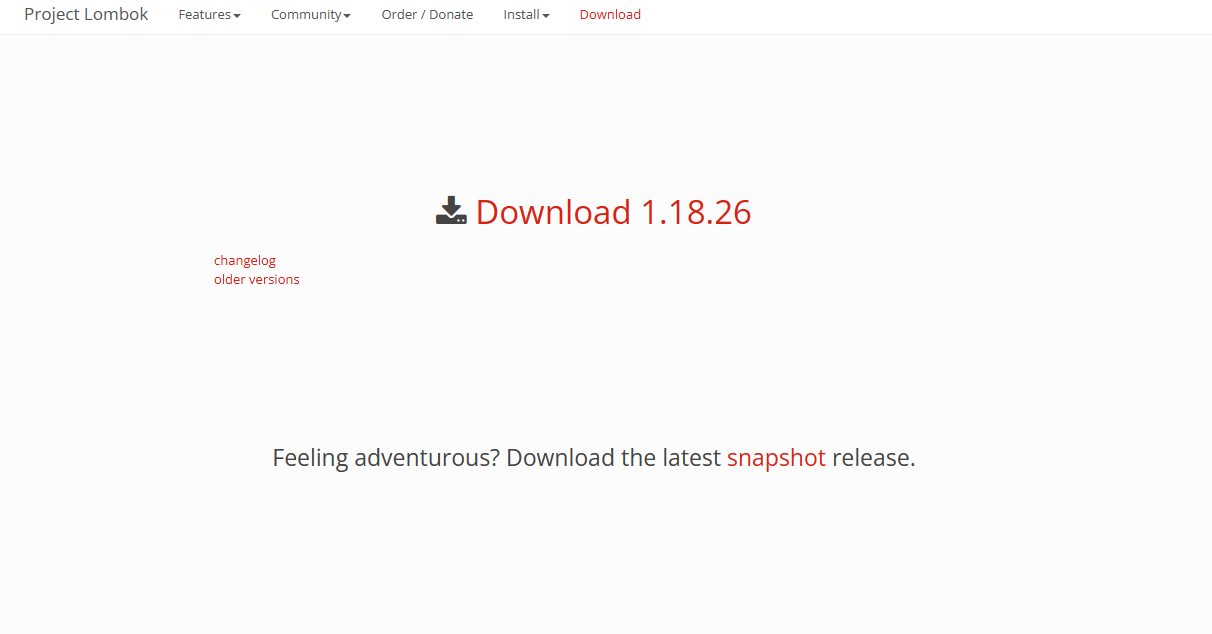
Task: Click the download tray icon beside the heading
Action: pos(451,210)
